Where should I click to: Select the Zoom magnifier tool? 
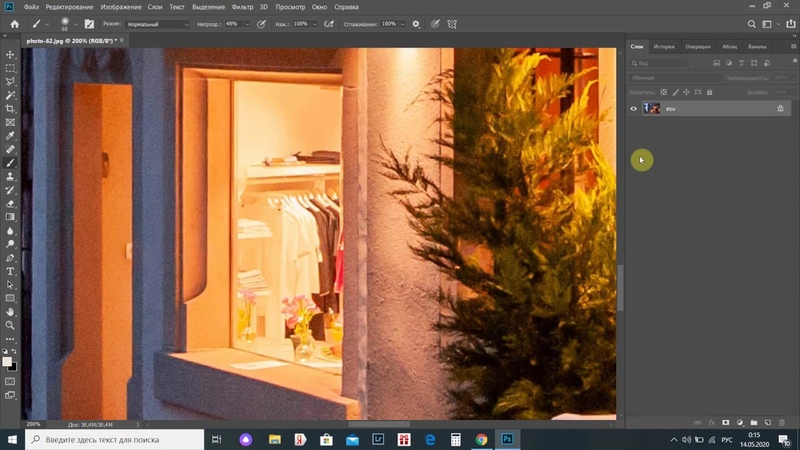point(11,325)
